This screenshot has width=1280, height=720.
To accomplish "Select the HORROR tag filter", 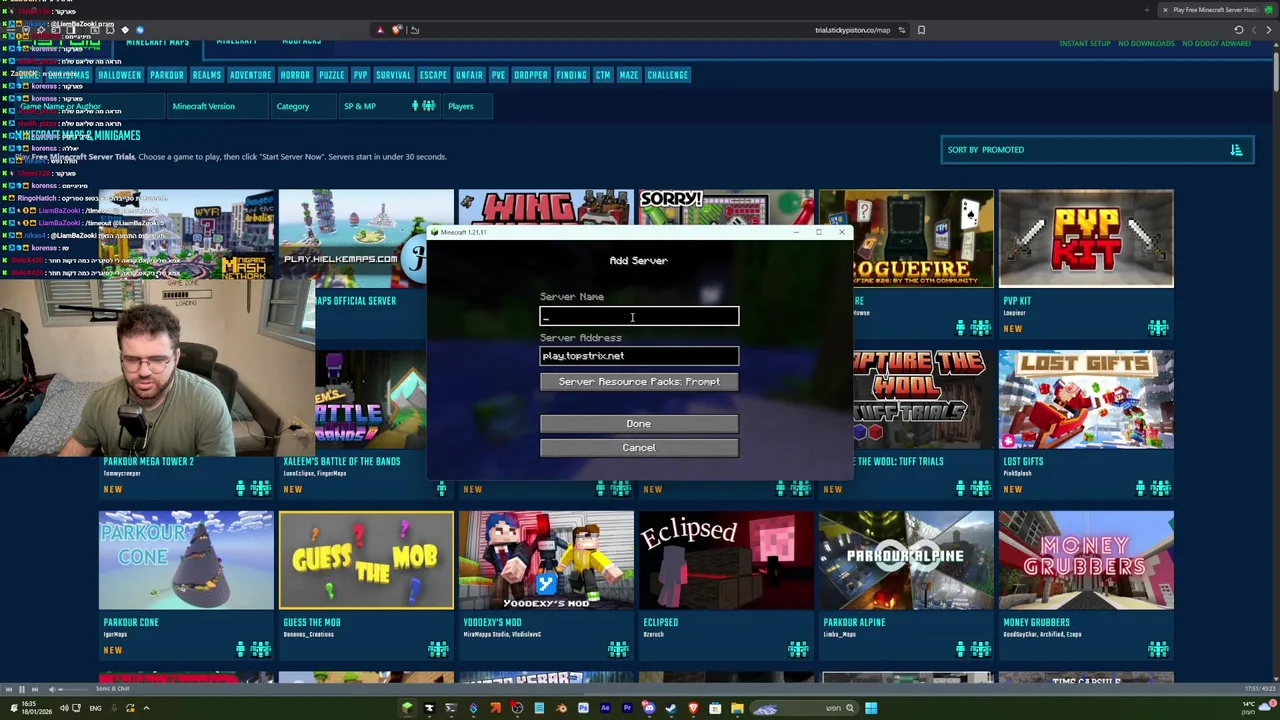I will coord(295,75).
